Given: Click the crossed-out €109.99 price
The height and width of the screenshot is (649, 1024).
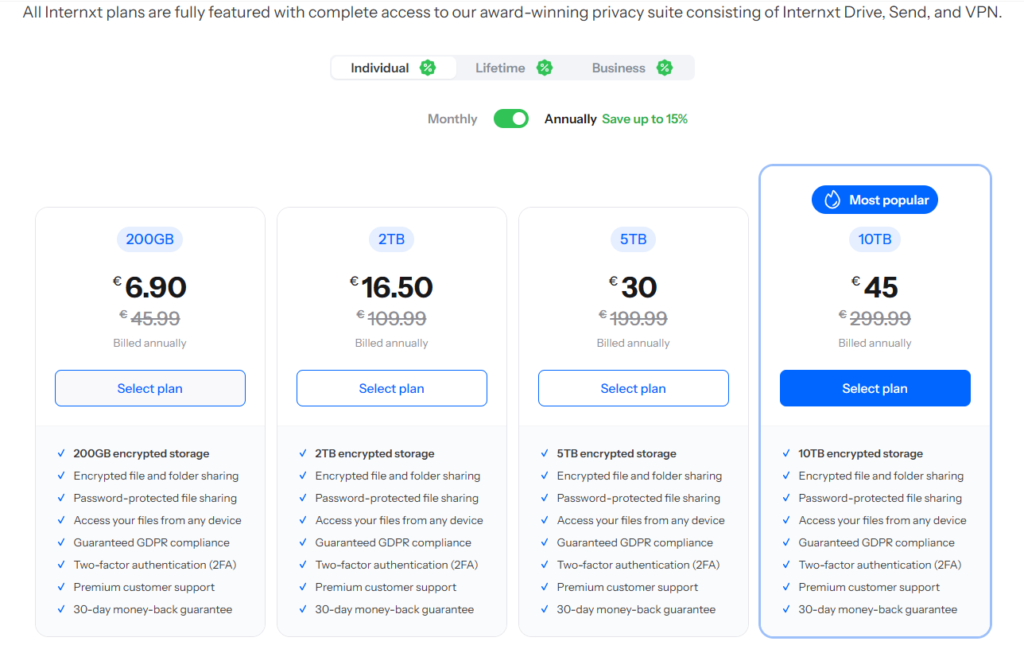Looking at the screenshot, I should [391, 318].
